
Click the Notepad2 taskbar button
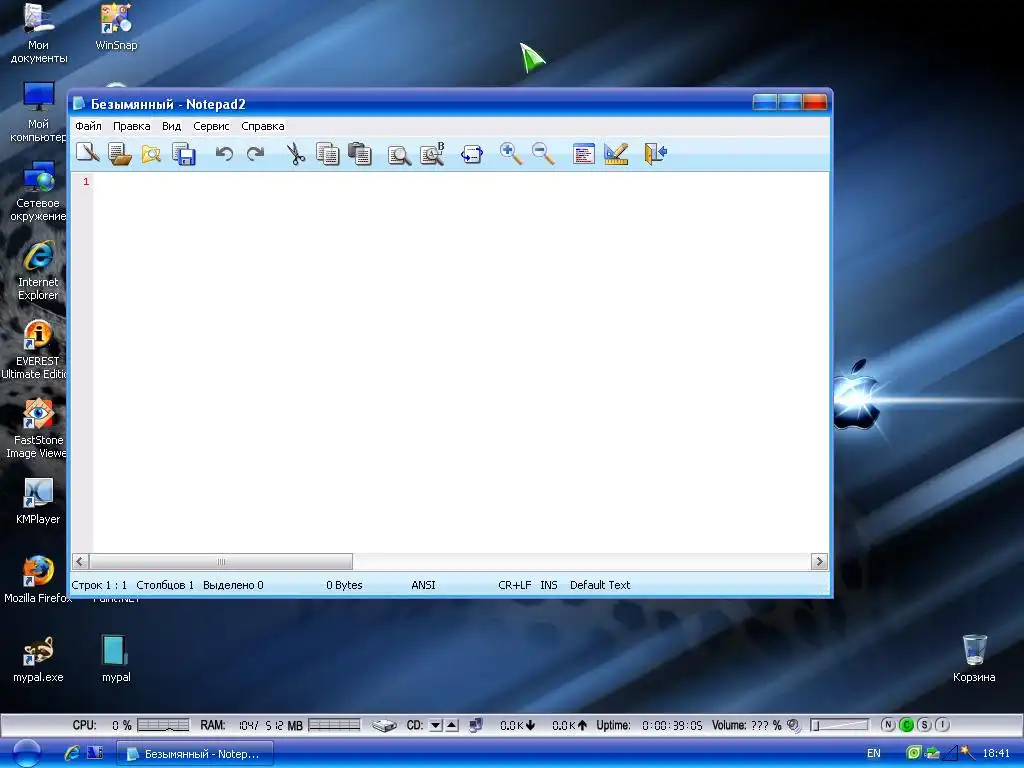(195, 754)
